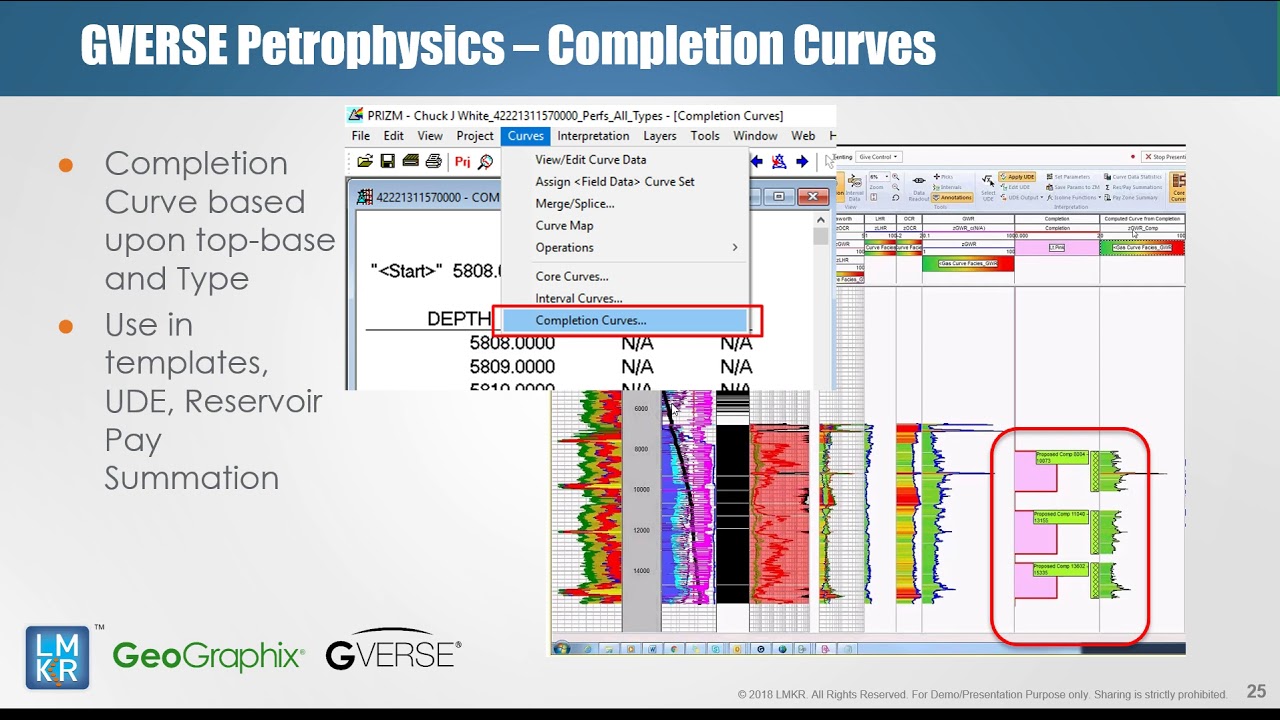This screenshot has width=1280, height=720.
Task: Open the Window menu
Action: (755, 136)
